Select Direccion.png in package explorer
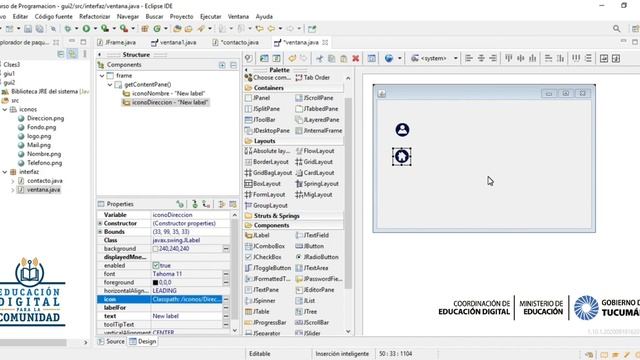 point(41,118)
